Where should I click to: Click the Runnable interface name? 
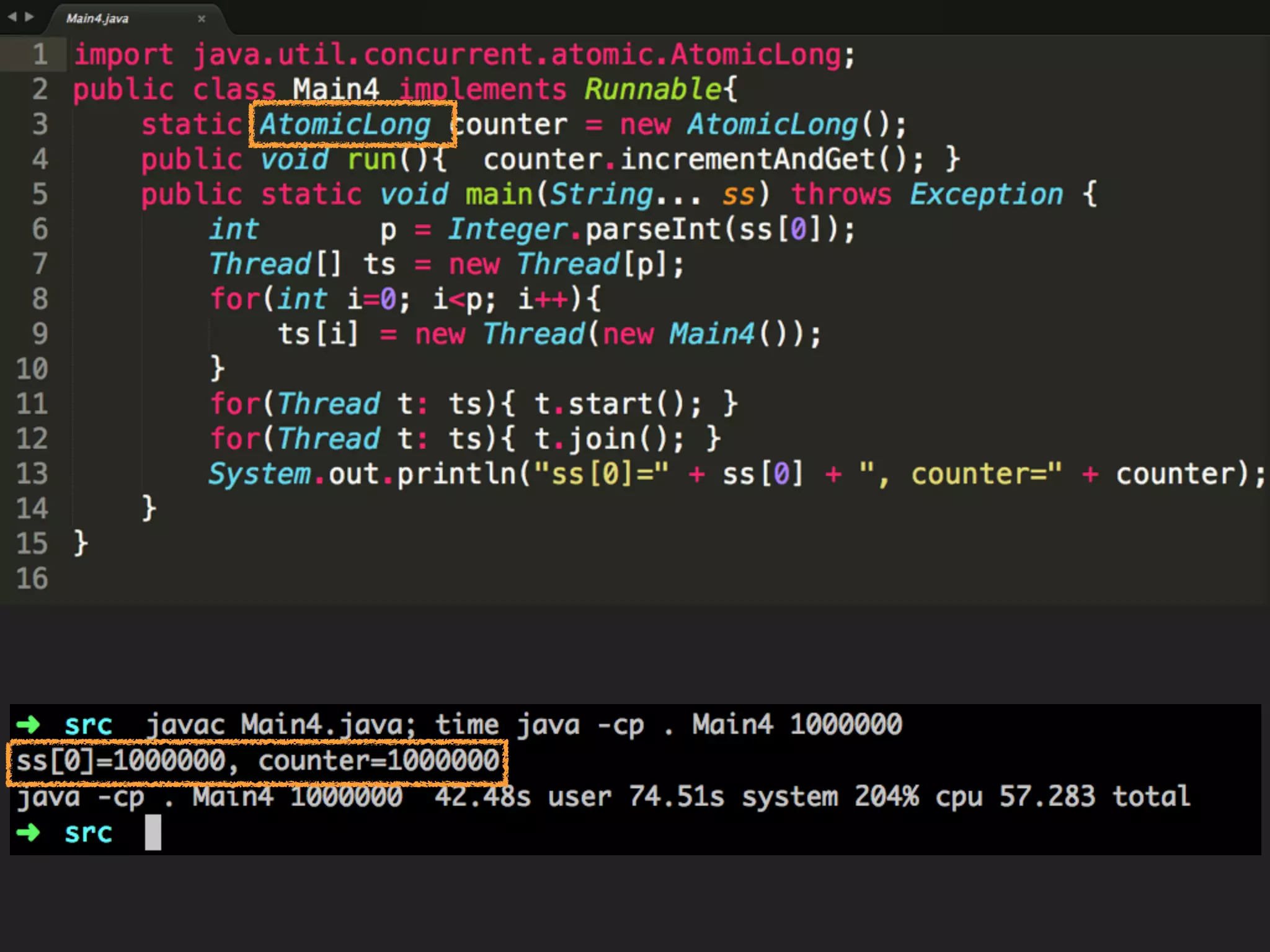click(653, 89)
